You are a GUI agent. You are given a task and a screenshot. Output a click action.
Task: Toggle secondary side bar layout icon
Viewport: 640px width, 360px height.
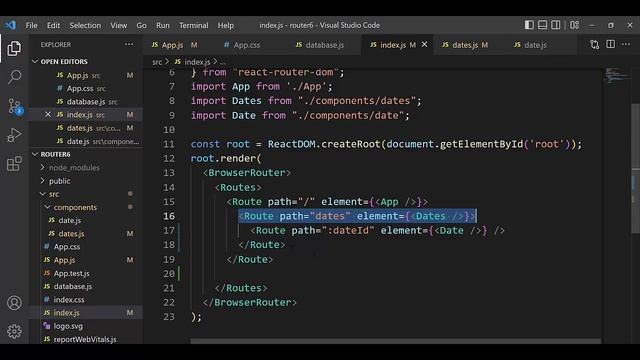coord(556,25)
